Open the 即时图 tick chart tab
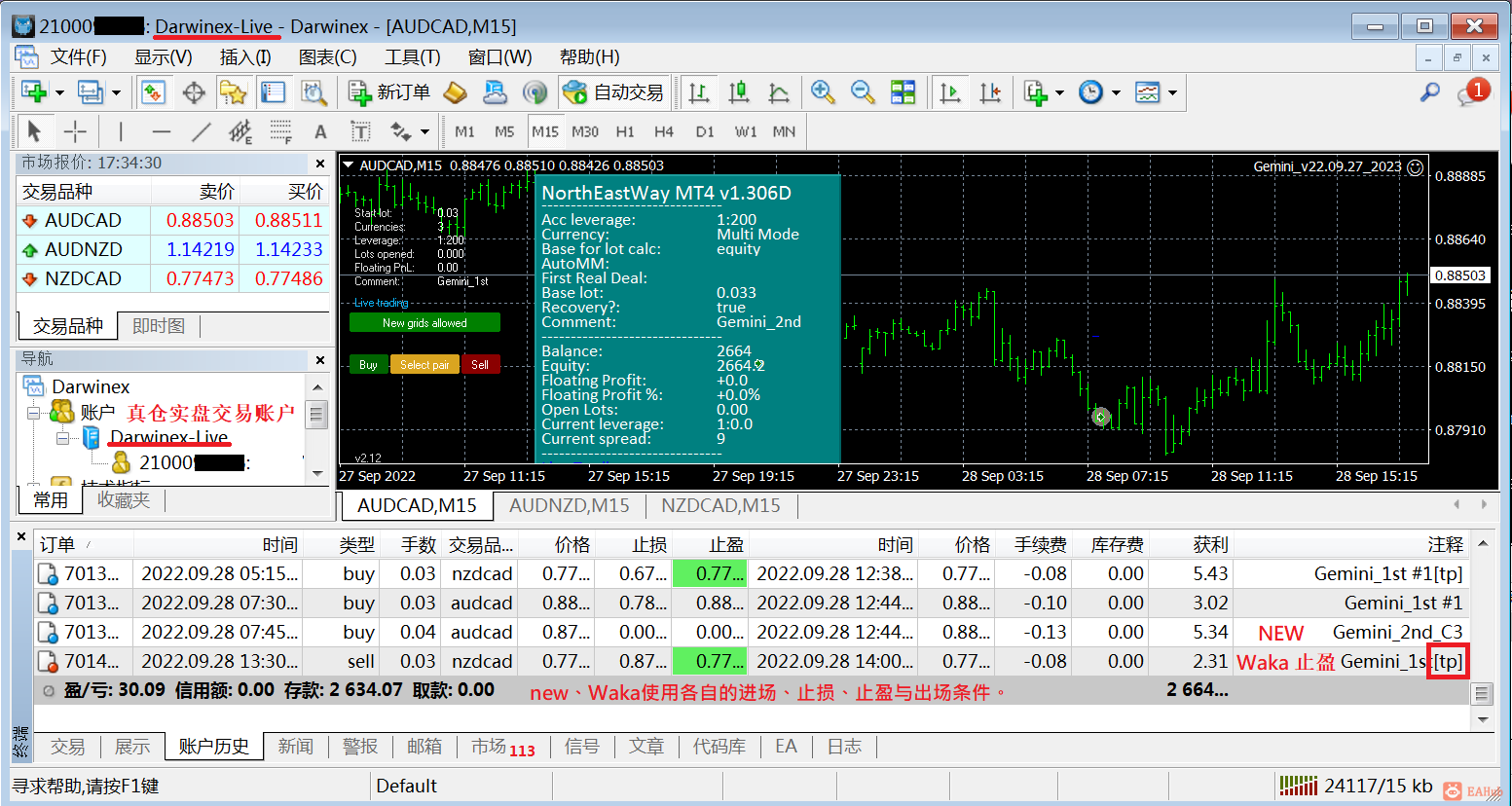Screen dimensions: 1512x806 tap(159, 326)
